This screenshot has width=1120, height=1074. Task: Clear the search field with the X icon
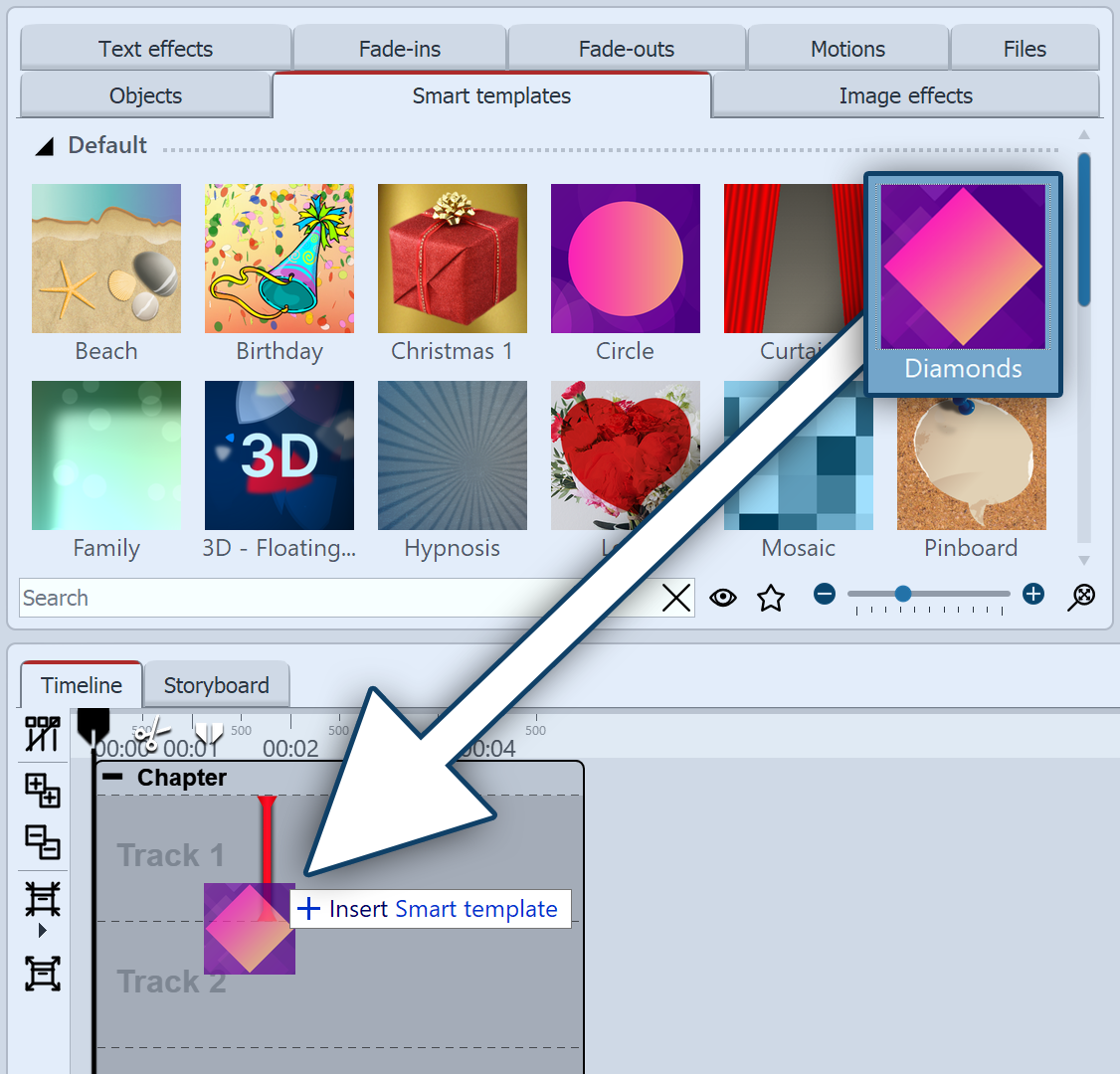(x=676, y=598)
